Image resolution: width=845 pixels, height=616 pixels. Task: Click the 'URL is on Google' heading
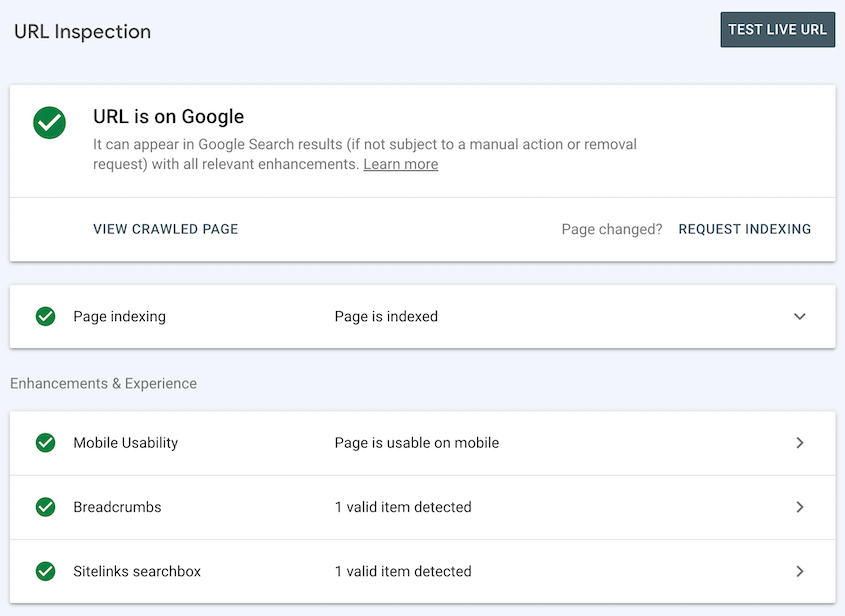point(169,116)
